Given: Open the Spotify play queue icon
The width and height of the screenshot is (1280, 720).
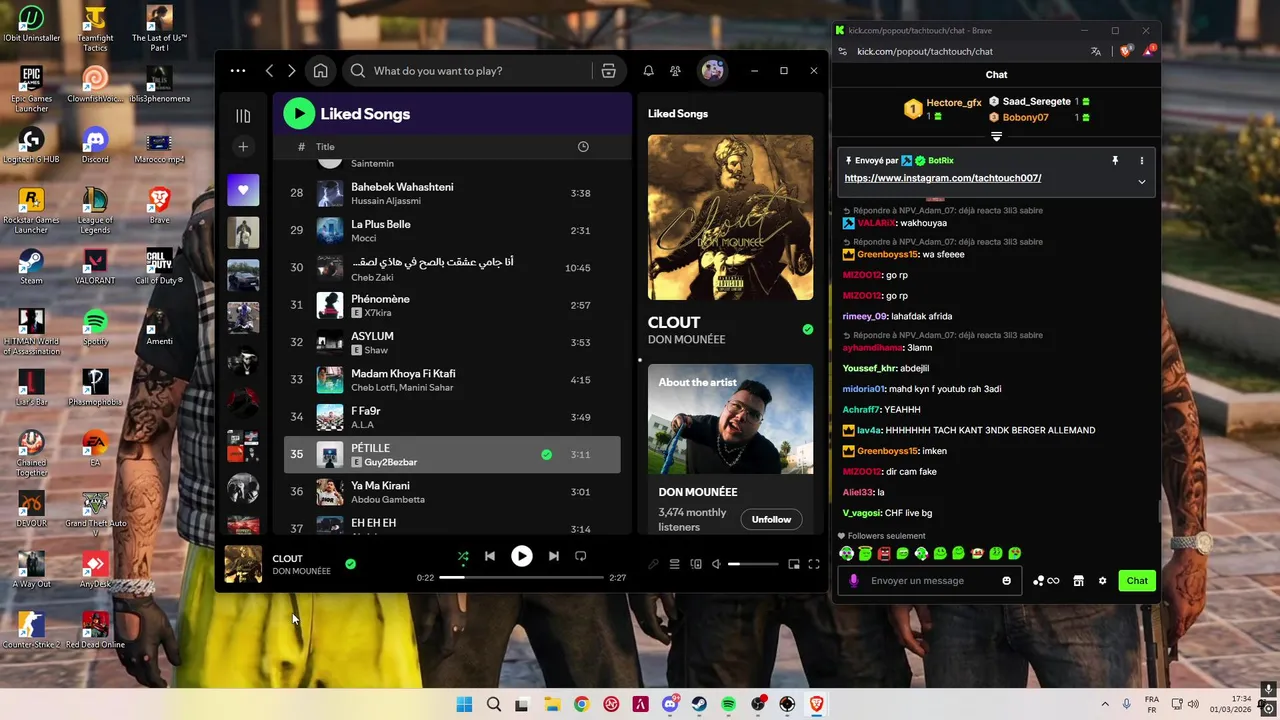Looking at the screenshot, I should (x=674, y=564).
